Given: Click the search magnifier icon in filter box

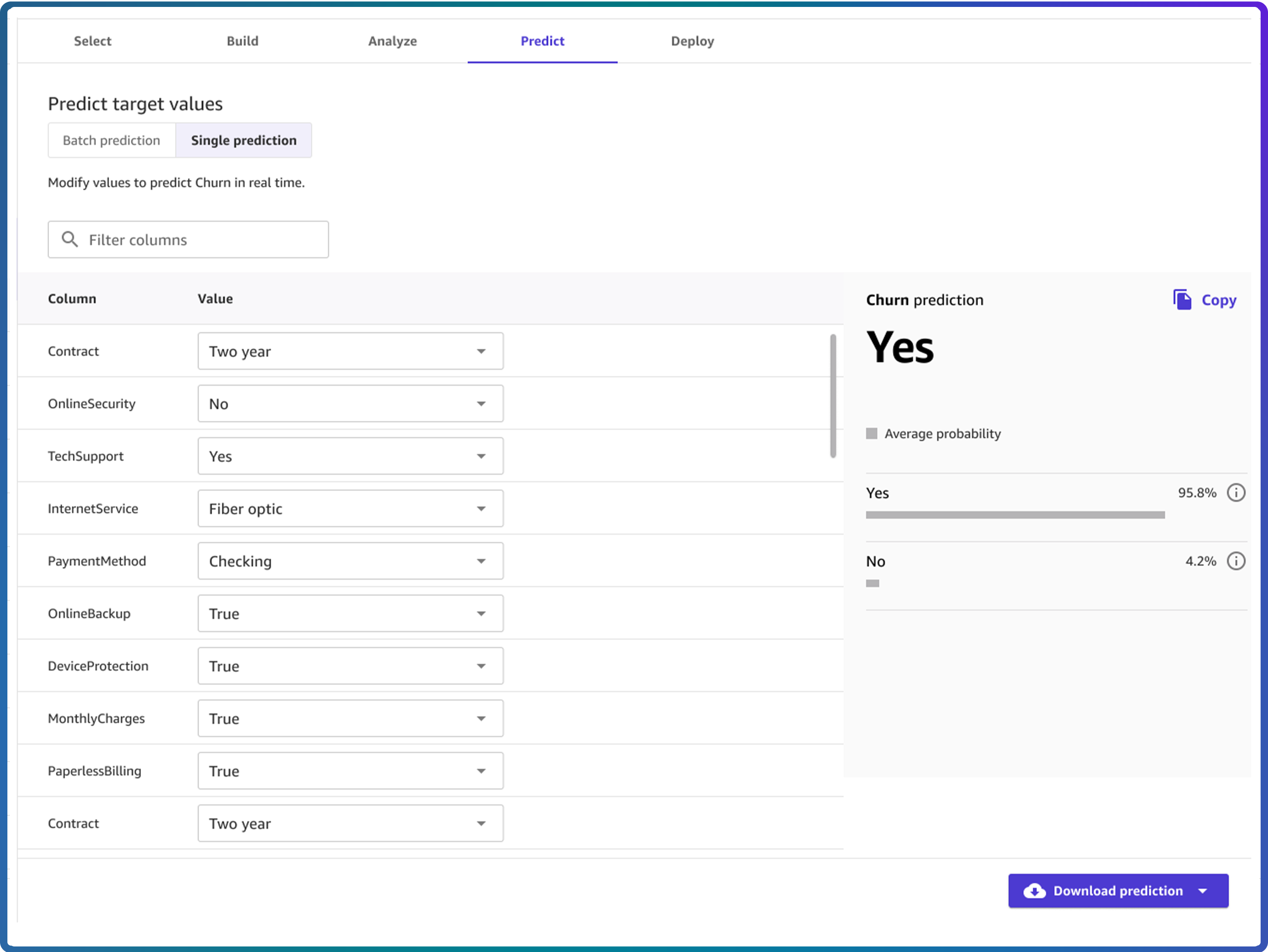Looking at the screenshot, I should coord(70,240).
